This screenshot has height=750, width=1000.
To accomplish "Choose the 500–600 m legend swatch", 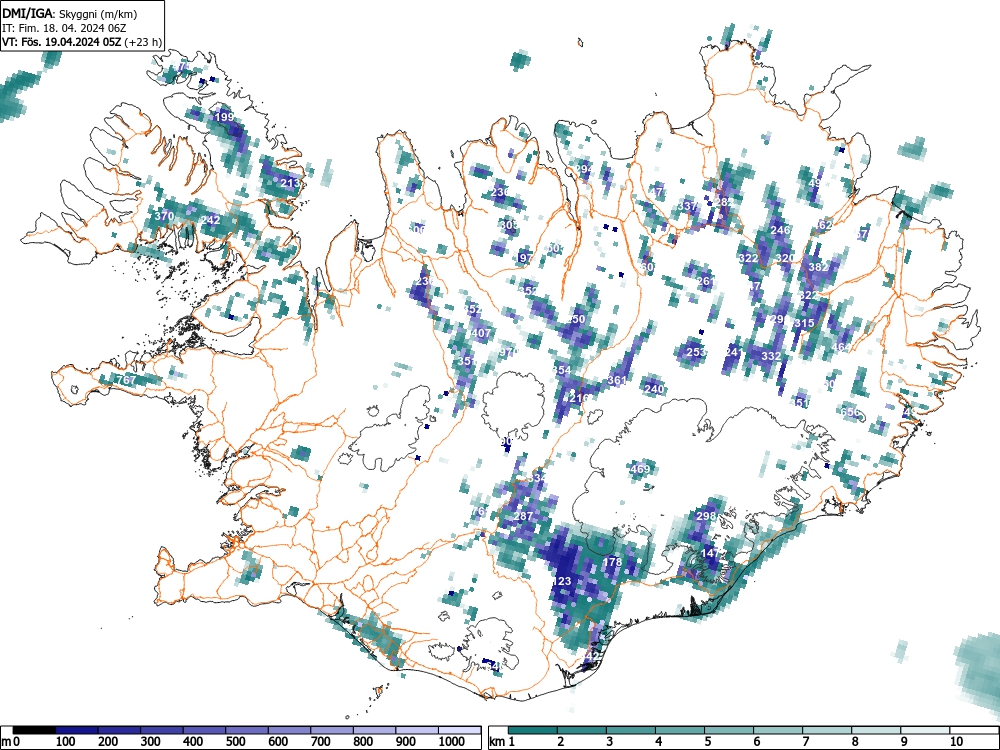I will 247,730.
